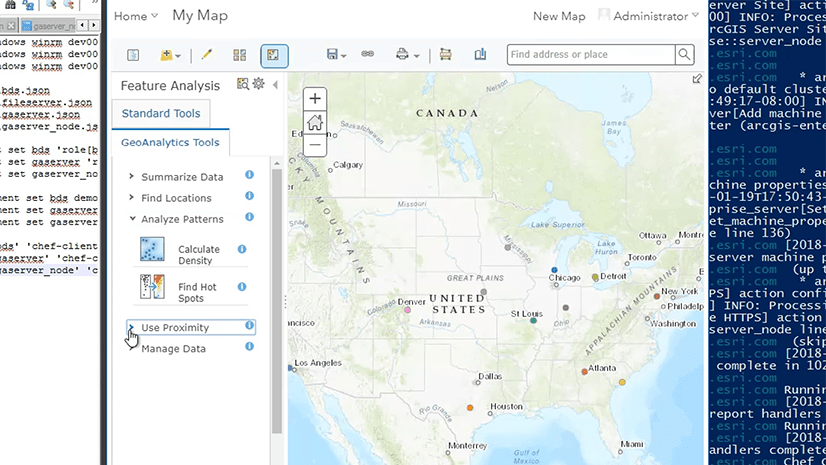Show info for Find Hot Spots
826x465 pixels.
coord(242,286)
